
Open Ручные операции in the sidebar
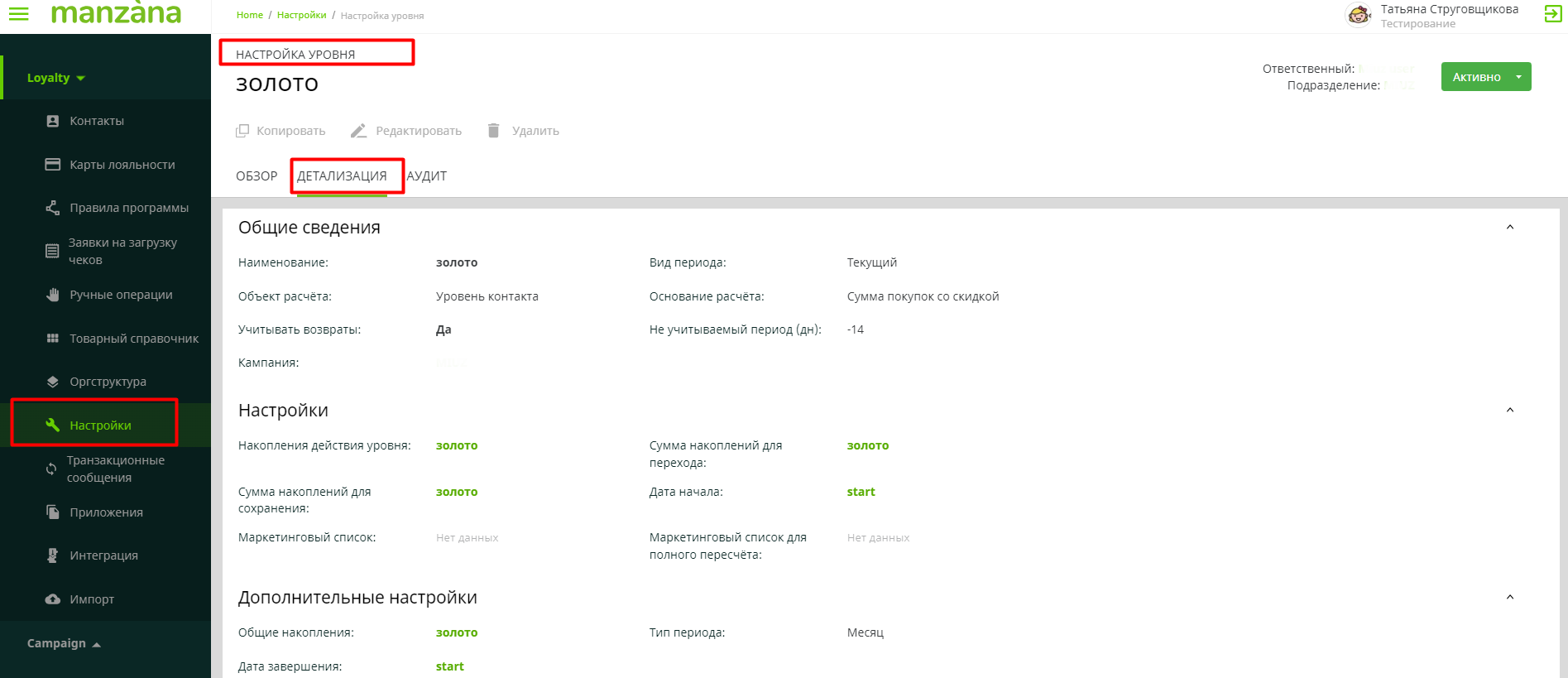[x=121, y=295]
